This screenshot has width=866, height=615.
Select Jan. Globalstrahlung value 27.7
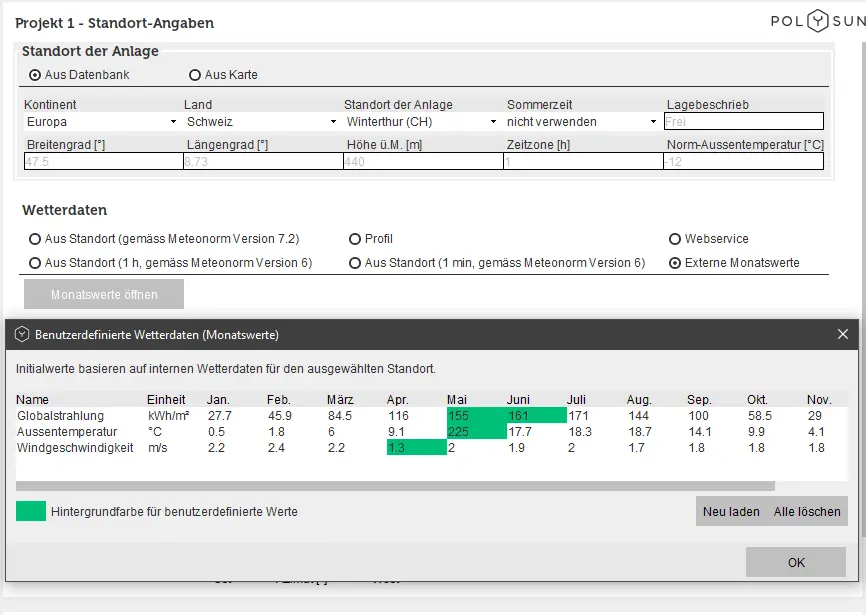[219, 416]
